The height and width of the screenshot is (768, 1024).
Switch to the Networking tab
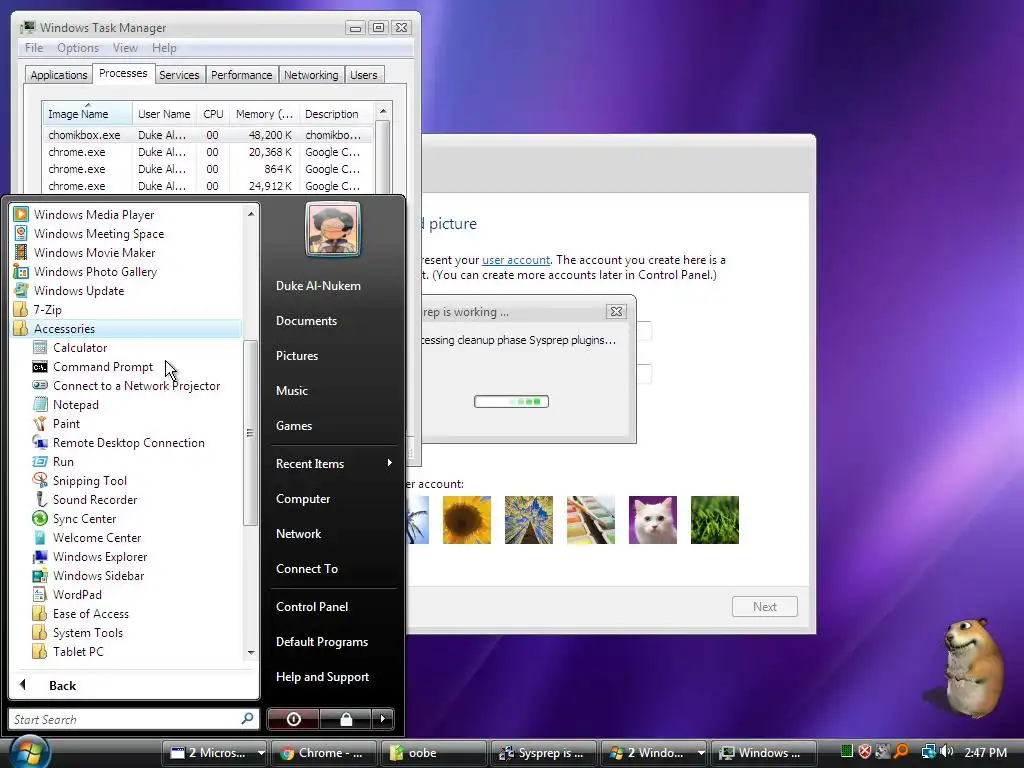pos(311,75)
